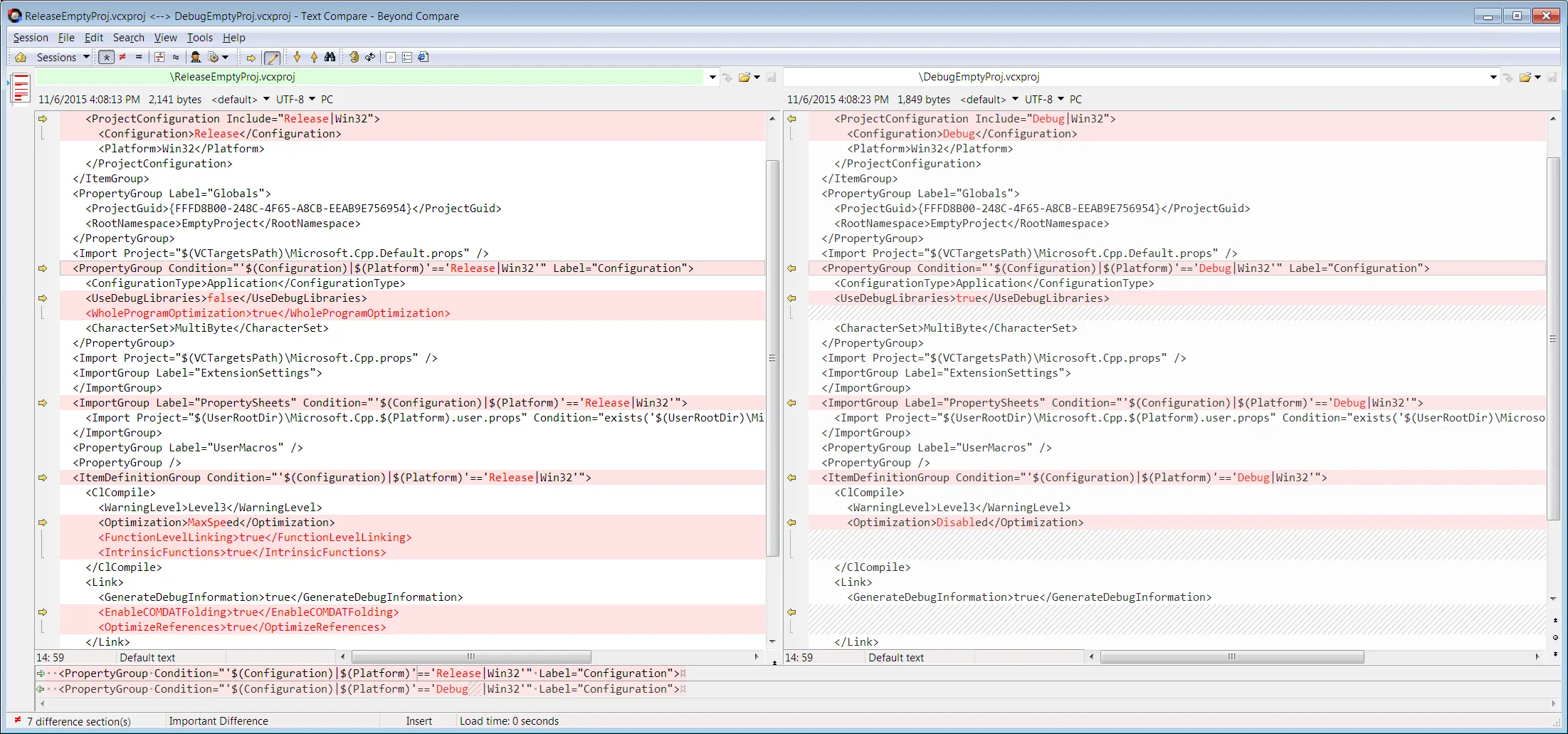The image size is (1568, 734).
Task: Browse for right file with folder icon
Action: click(x=1525, y=77)
